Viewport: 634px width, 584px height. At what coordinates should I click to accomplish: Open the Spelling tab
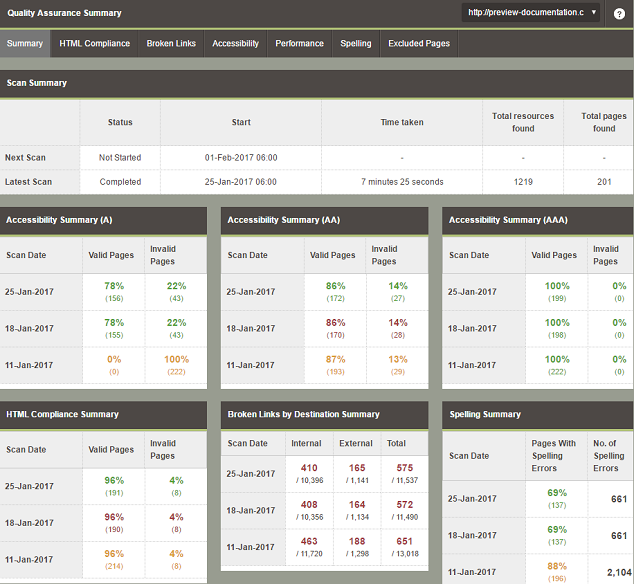356,43
